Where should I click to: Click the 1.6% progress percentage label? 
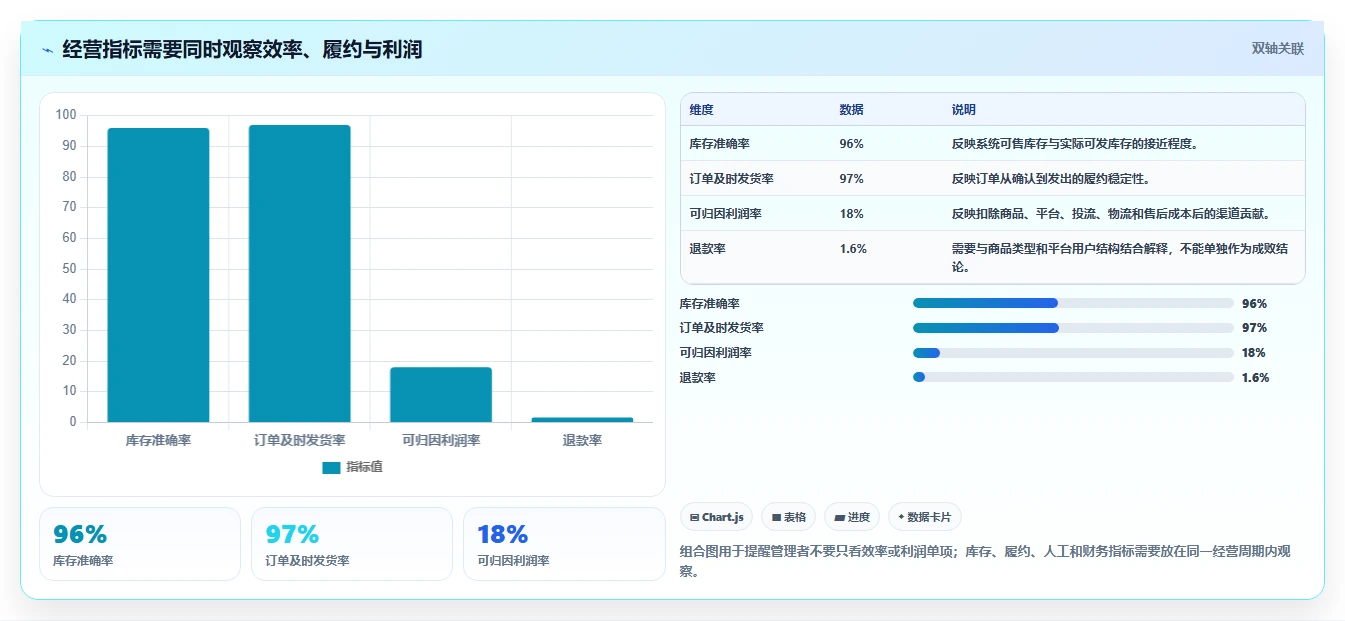[1256, 378]
